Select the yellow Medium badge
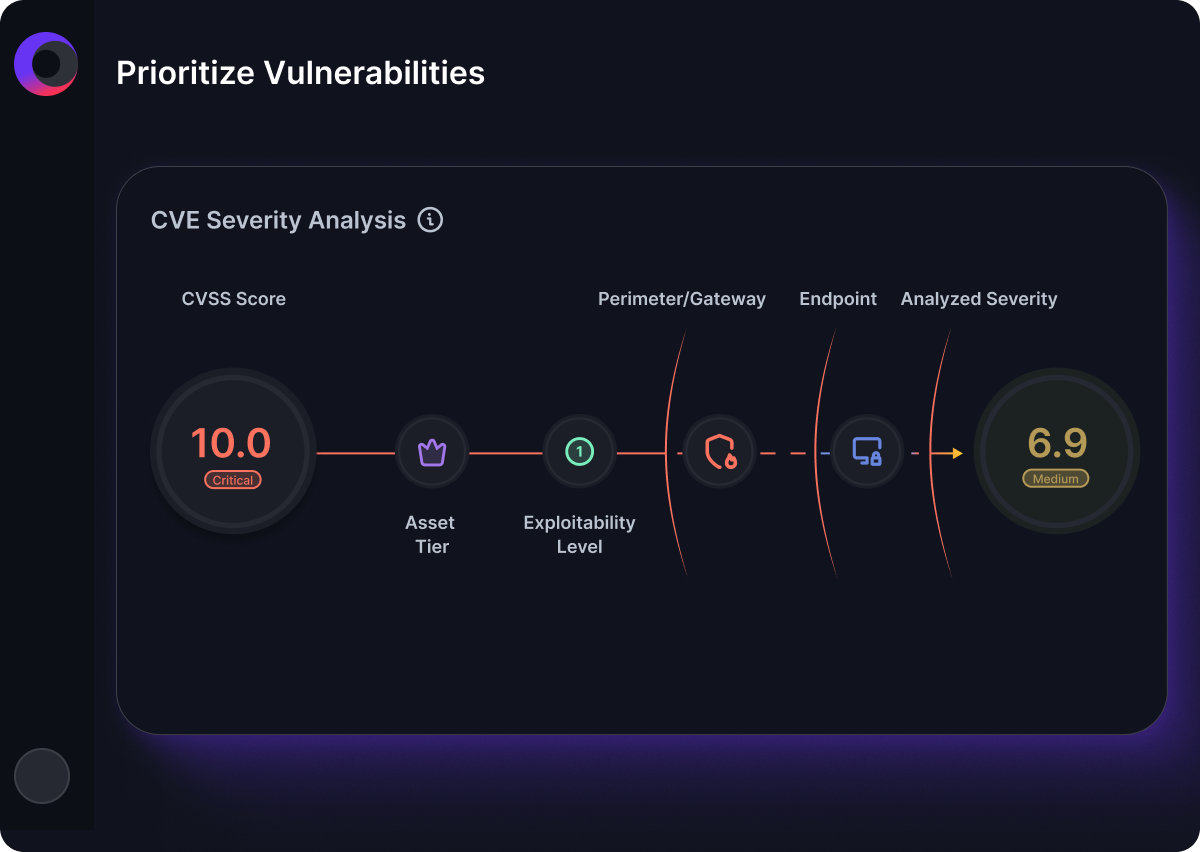This screenshot has width=1200, height=852. (1056, 479)
